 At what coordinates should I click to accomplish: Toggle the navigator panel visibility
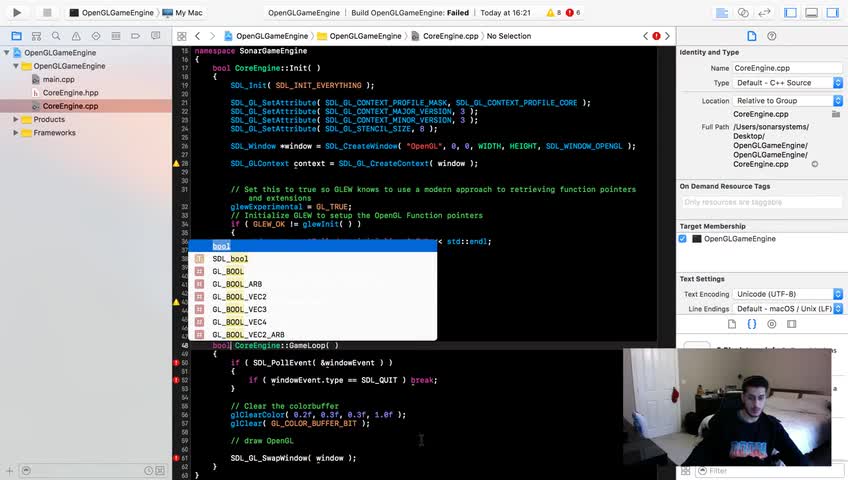point(791,12)
